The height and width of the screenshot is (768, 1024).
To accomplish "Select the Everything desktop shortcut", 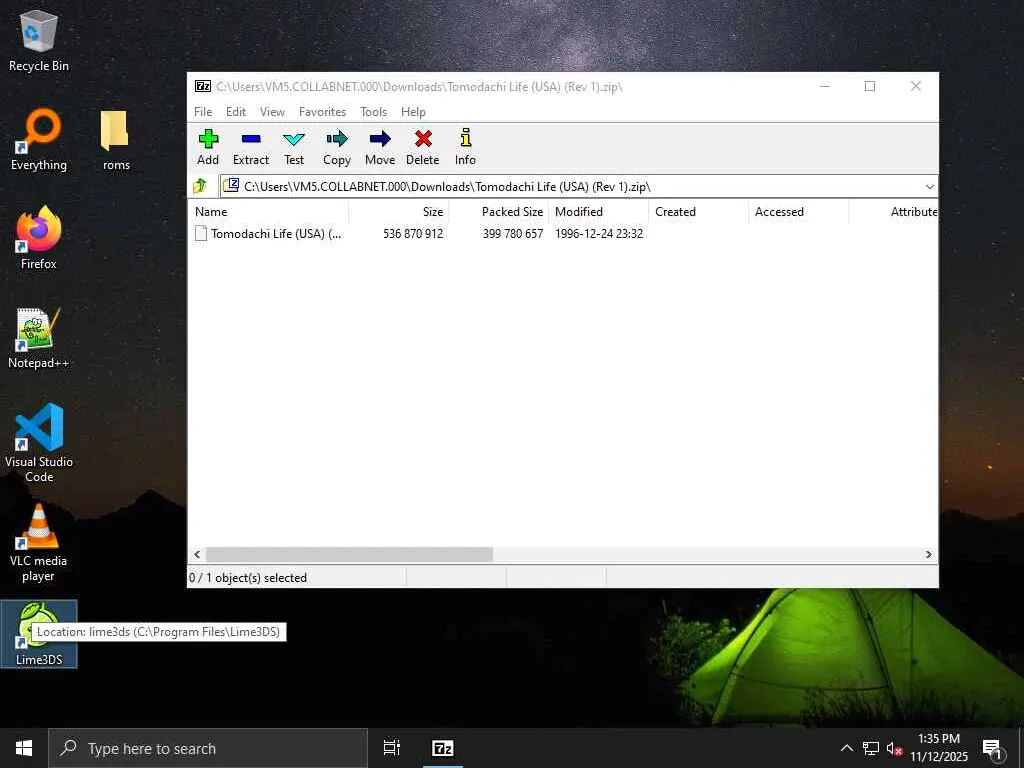I will click(39, 140).
